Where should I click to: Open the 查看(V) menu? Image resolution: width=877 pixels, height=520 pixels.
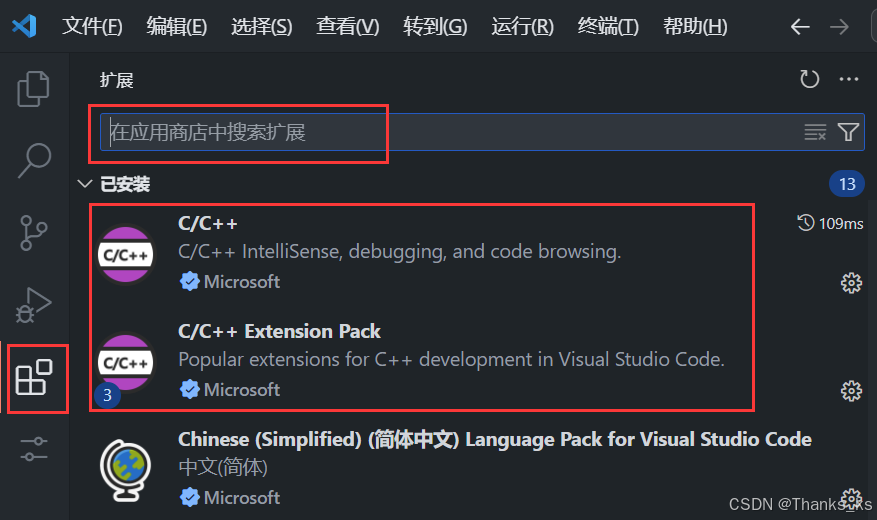coord(347,26)
